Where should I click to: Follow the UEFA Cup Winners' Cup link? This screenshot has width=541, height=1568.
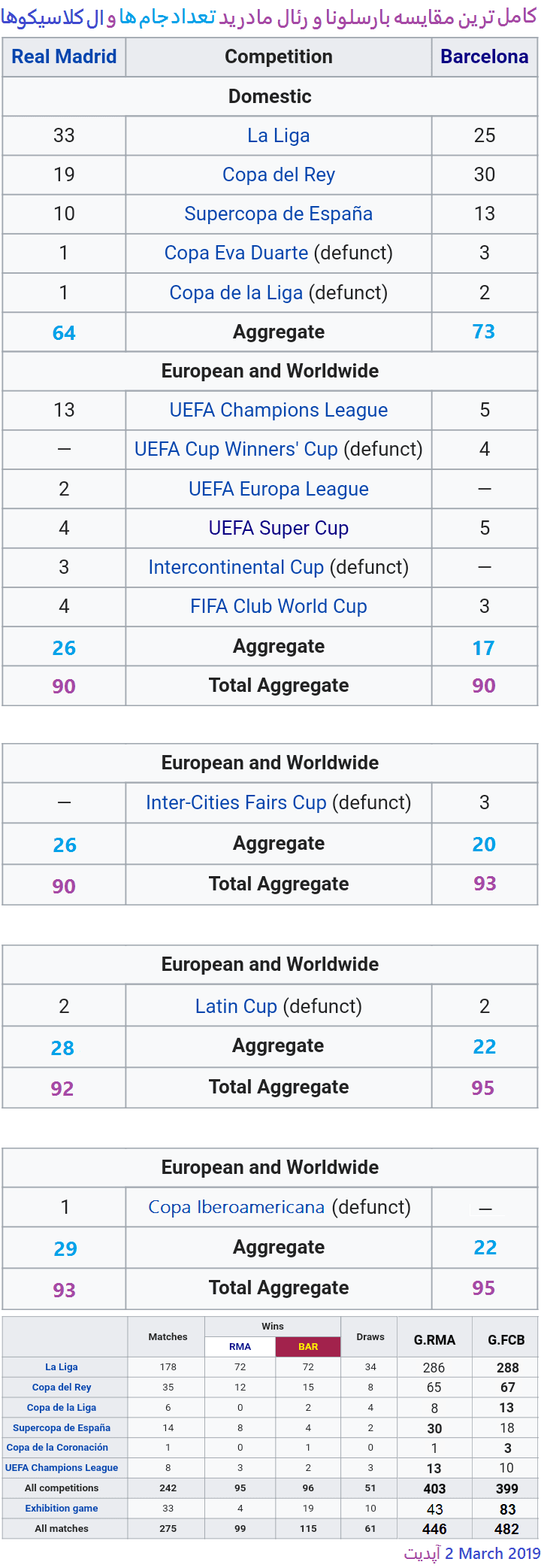click(236, 449)
